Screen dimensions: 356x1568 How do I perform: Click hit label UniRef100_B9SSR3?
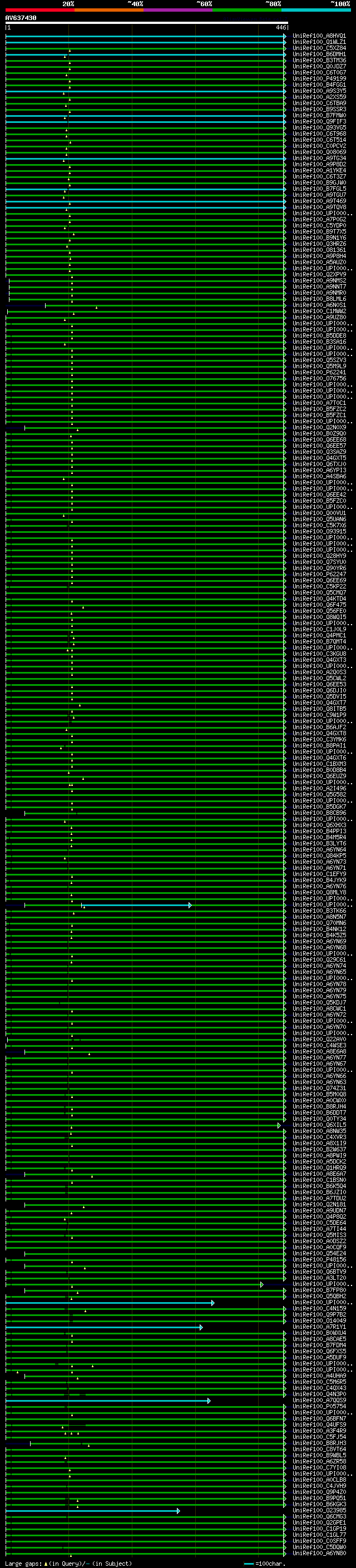319,110
